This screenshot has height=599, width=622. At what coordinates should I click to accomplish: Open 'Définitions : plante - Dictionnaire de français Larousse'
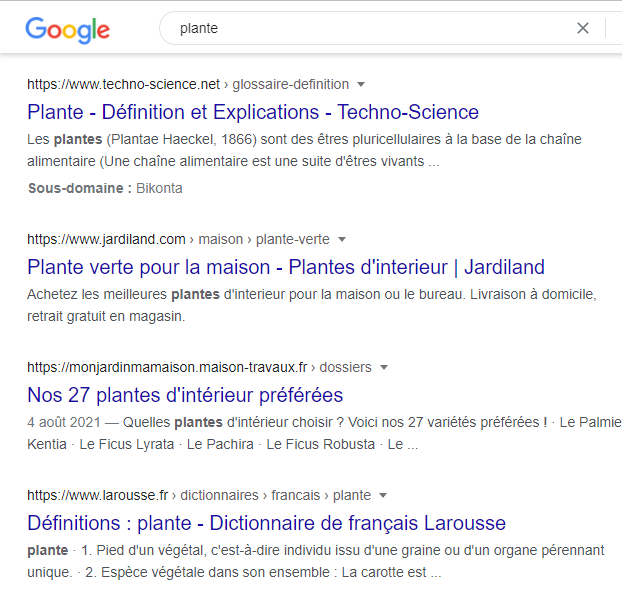point(267,523)
